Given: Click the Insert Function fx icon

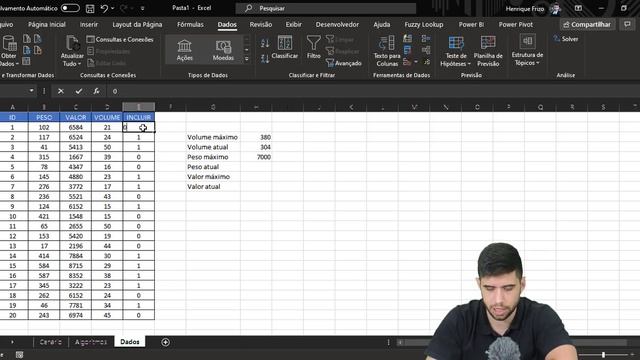Looking at the screenshot, I should tap(96, 91).
